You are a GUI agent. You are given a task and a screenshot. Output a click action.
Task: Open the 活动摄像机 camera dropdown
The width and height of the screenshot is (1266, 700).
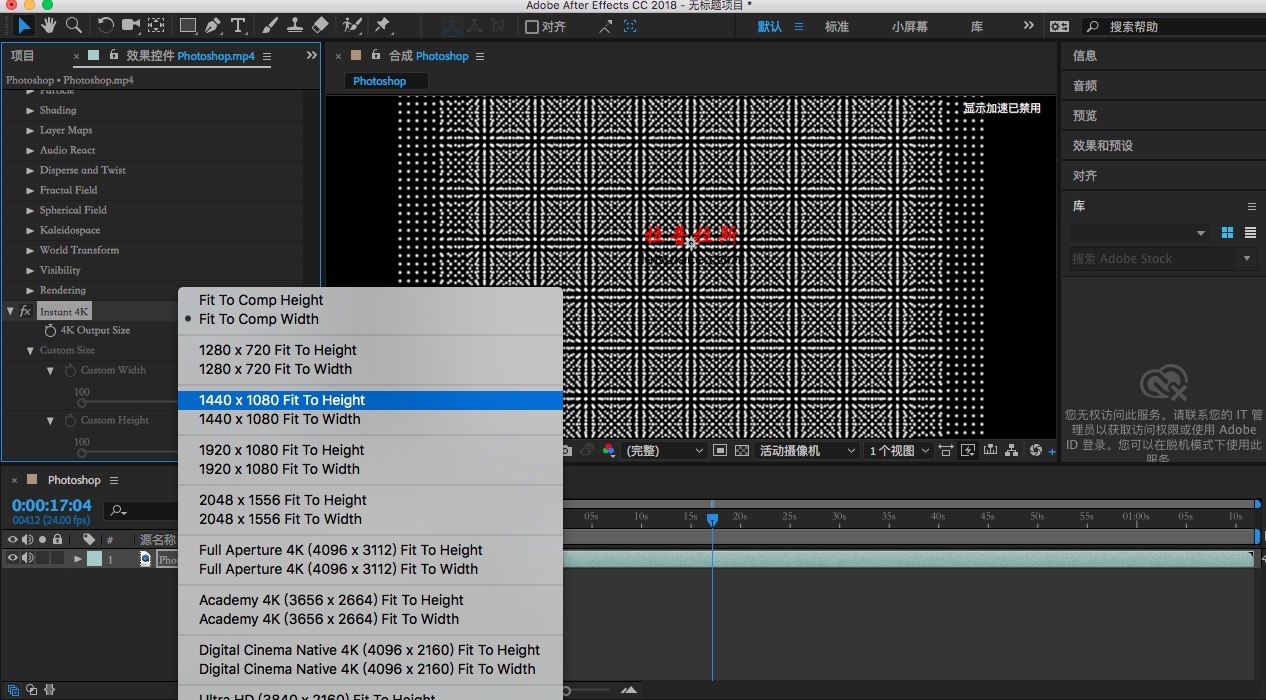(x=807, y=451)
